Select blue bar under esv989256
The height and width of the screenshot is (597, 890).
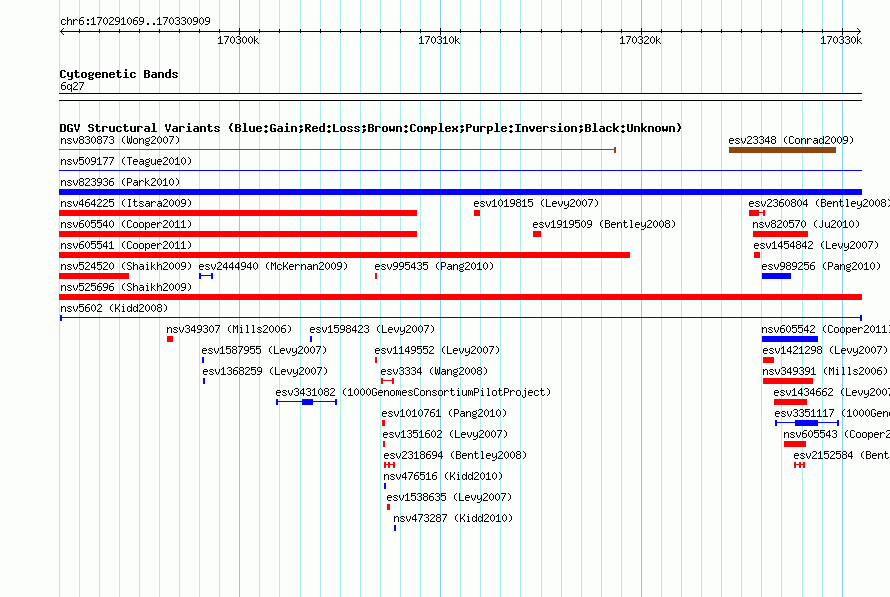[x=776, y=276]
